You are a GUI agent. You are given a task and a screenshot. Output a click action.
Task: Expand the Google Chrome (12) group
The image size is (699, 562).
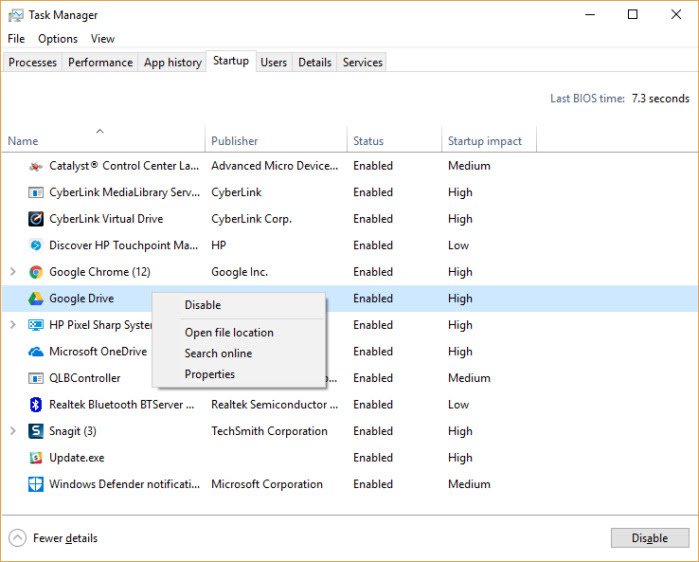pos(13,272)
